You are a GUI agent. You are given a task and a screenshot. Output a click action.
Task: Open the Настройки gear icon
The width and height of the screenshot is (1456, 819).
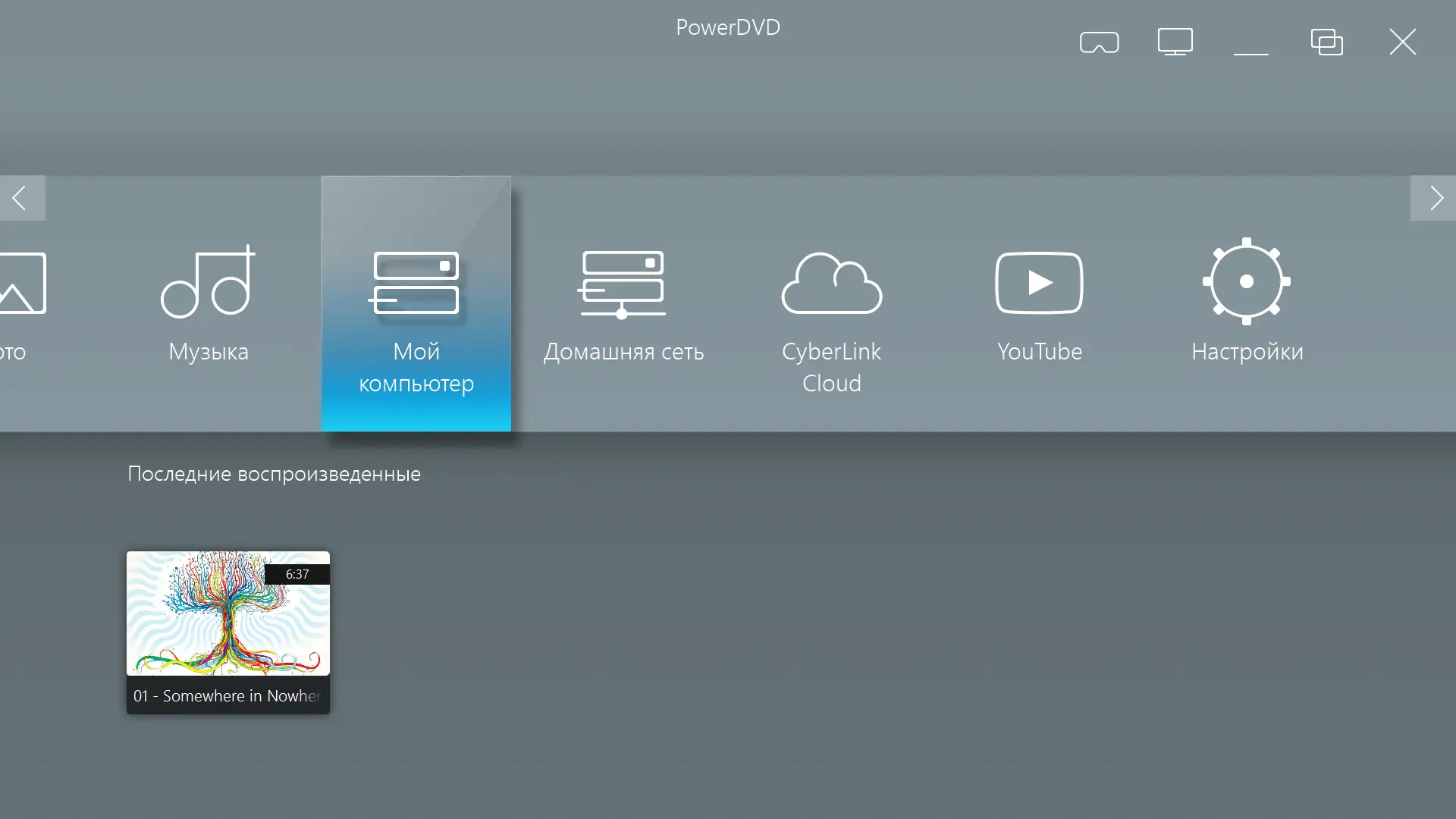point(1246,281)
